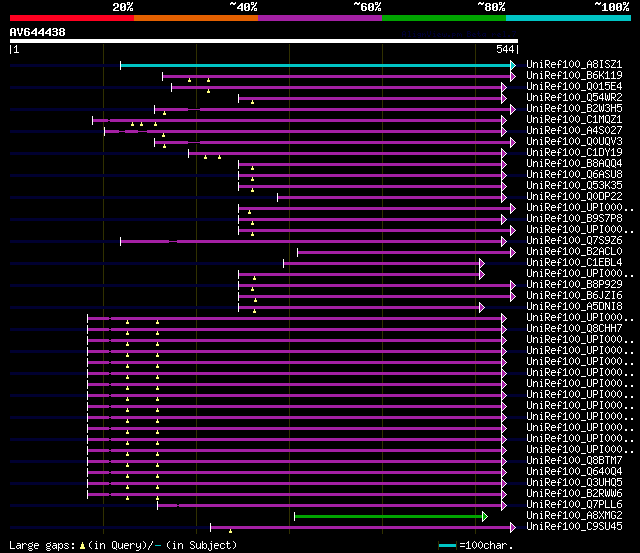Viewport: 640px width, 553px height.
Task: Click the purple alignment bar for Q0DP22
Action: [x=389, y=198]
